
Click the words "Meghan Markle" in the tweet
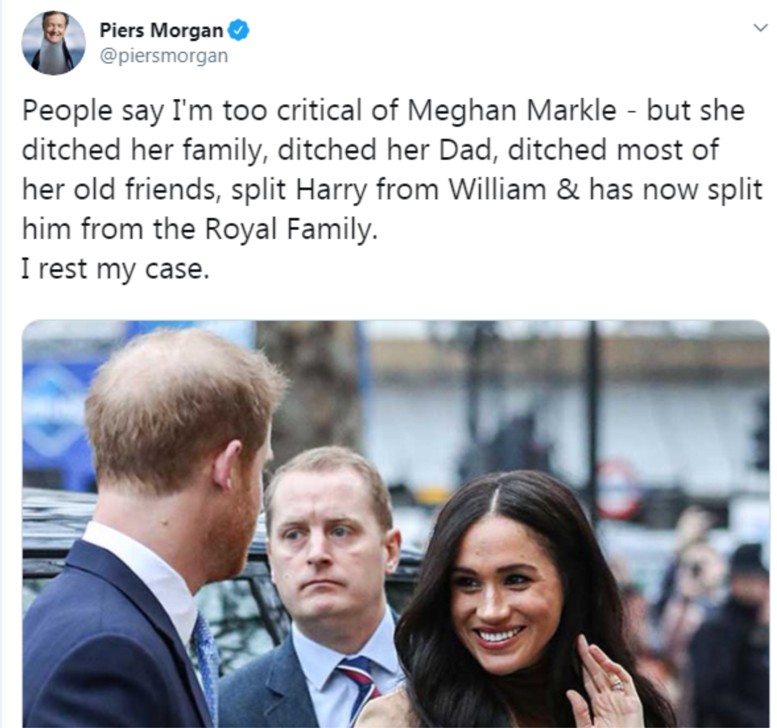coord(512,110)
